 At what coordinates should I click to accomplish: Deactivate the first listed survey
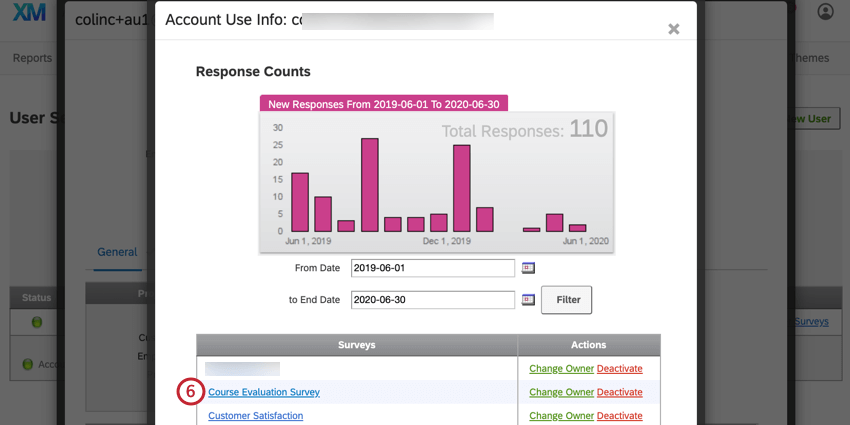tap(619, 369)
